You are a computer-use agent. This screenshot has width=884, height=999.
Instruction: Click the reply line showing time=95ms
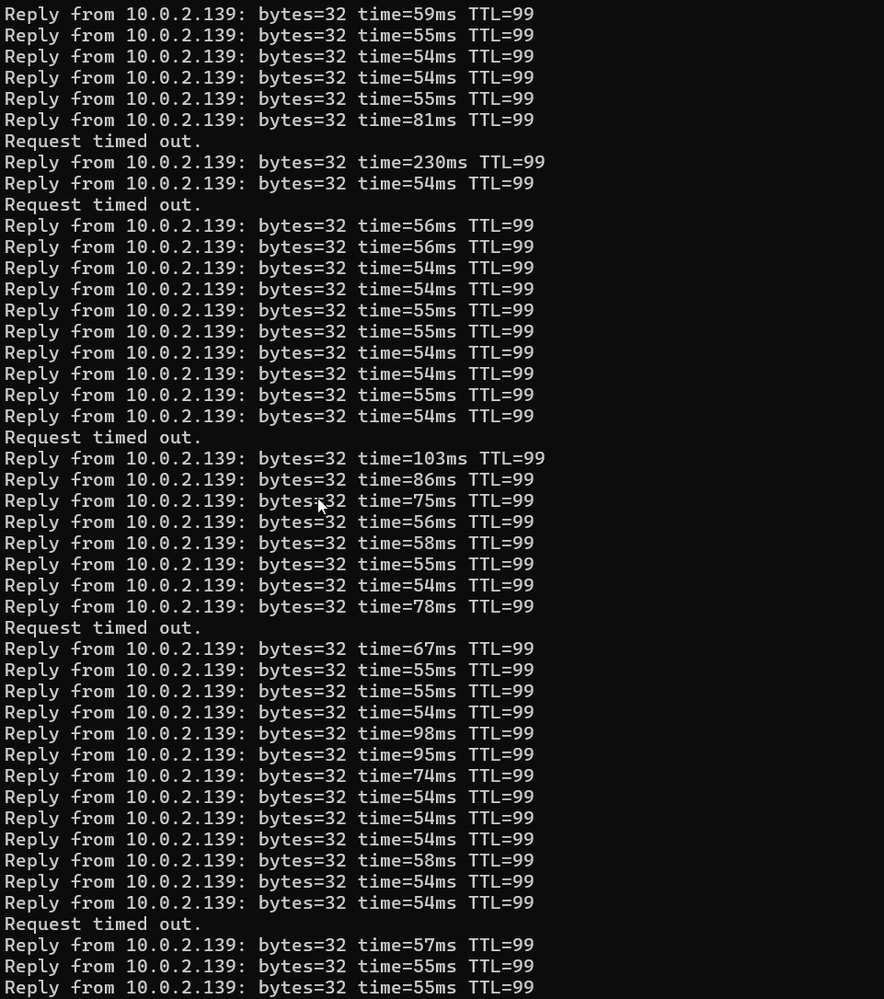pos(269,755)
